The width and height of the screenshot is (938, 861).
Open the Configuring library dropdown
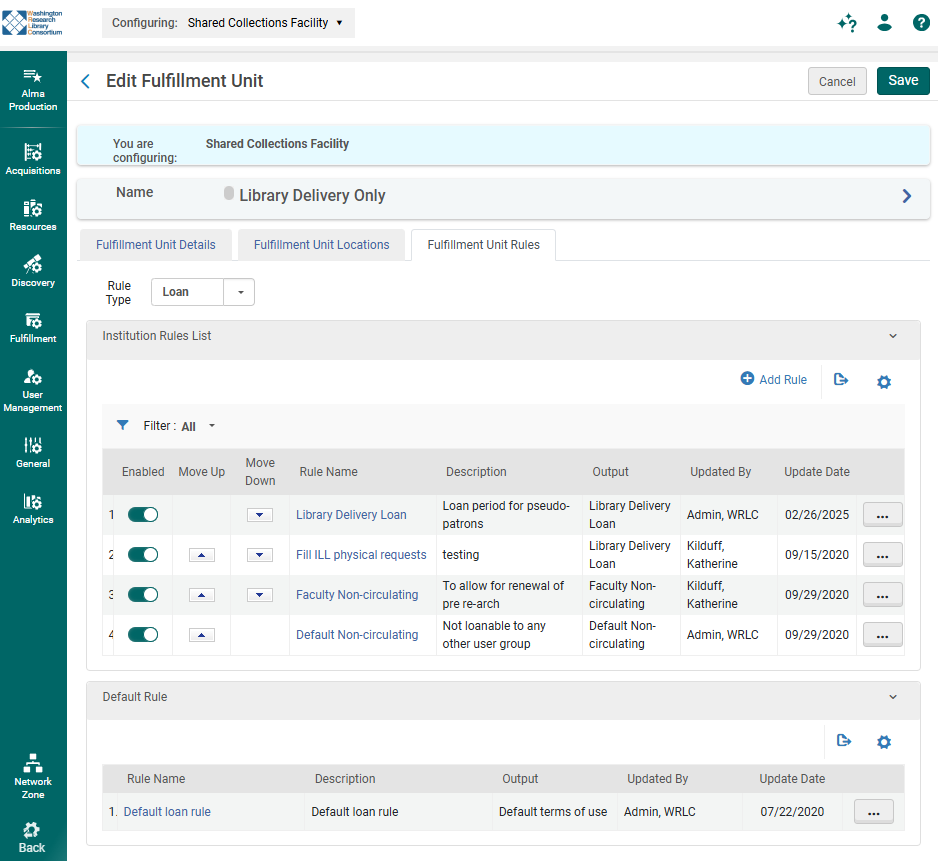(228, 23)
